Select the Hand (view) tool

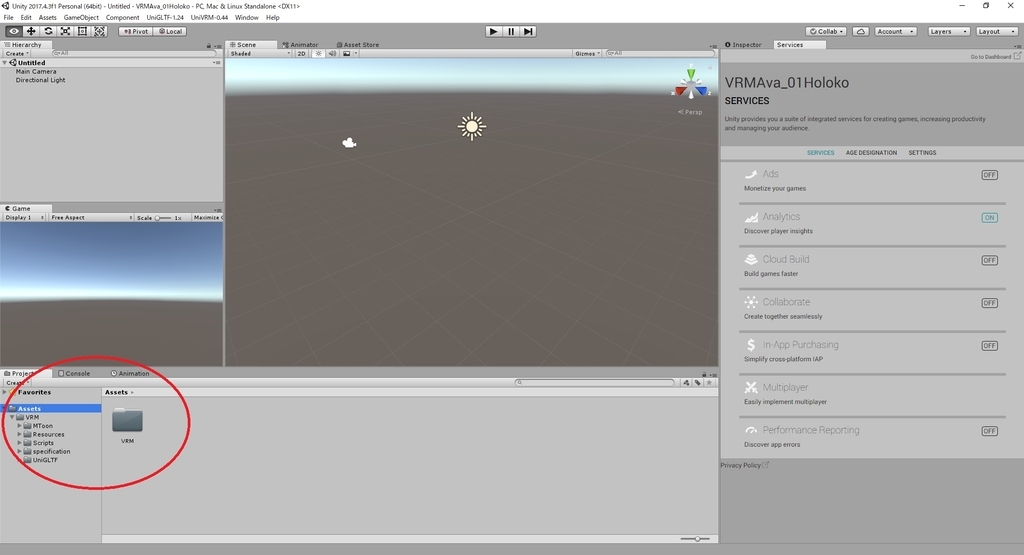[x=14, y=31]
